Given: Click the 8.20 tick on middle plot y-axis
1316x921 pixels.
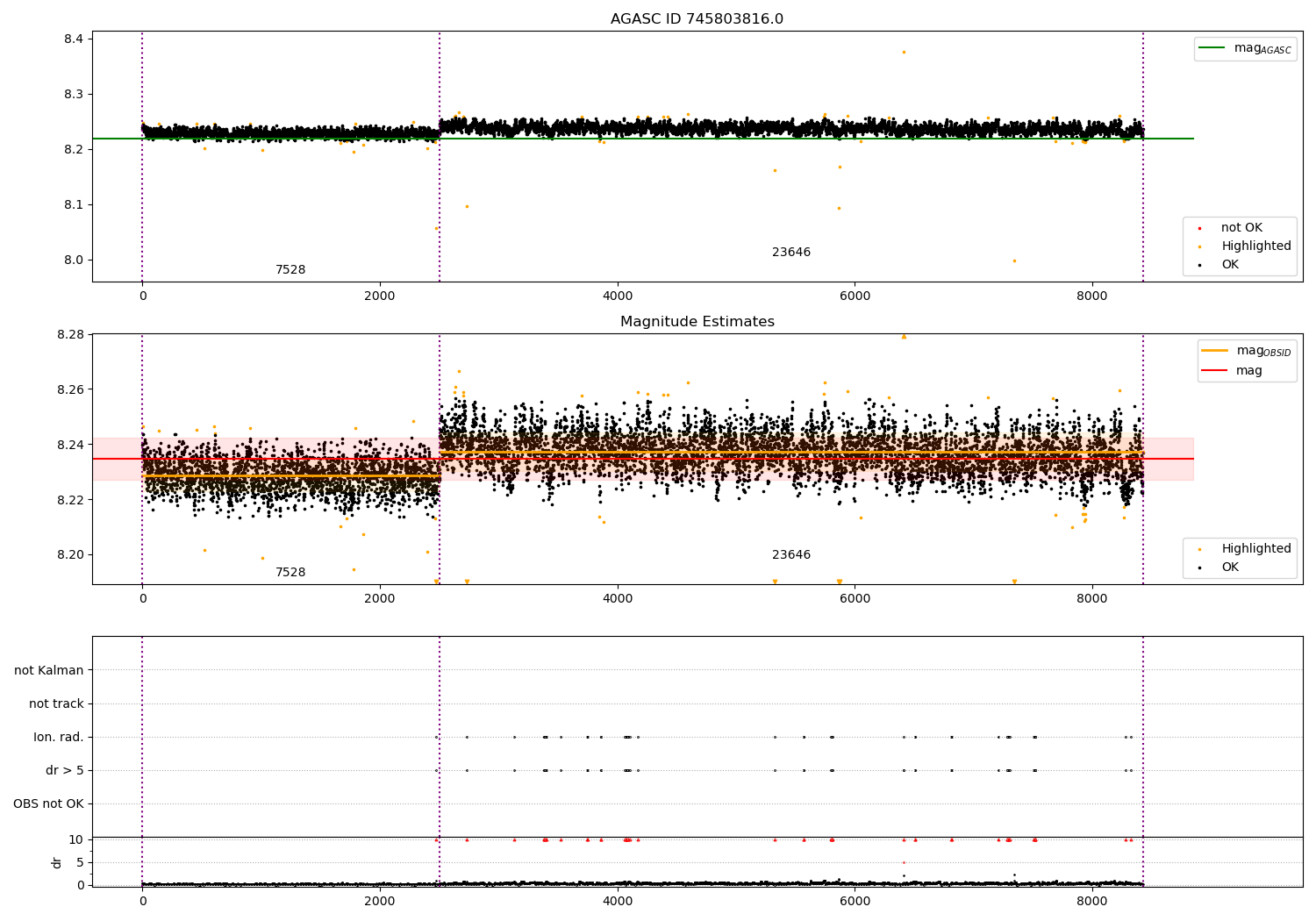Looking at the screenshot, I should (x=70, y=556).
